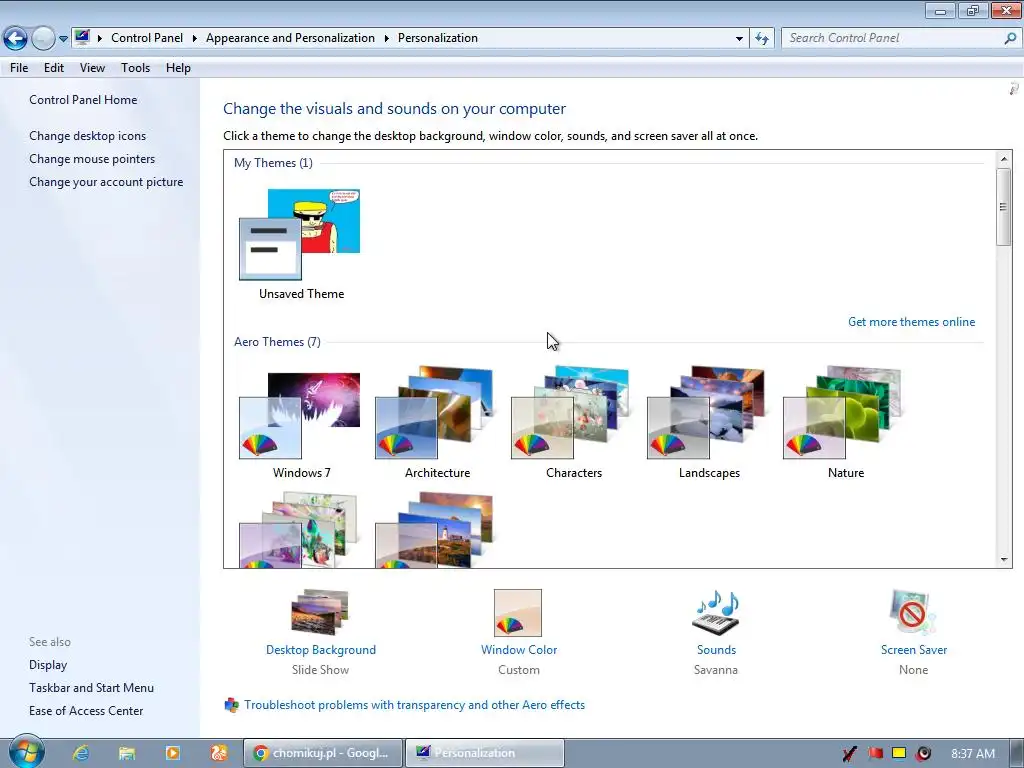
Task: Click scroll down arrow in themes list
Action: (x=1004, y=560)
